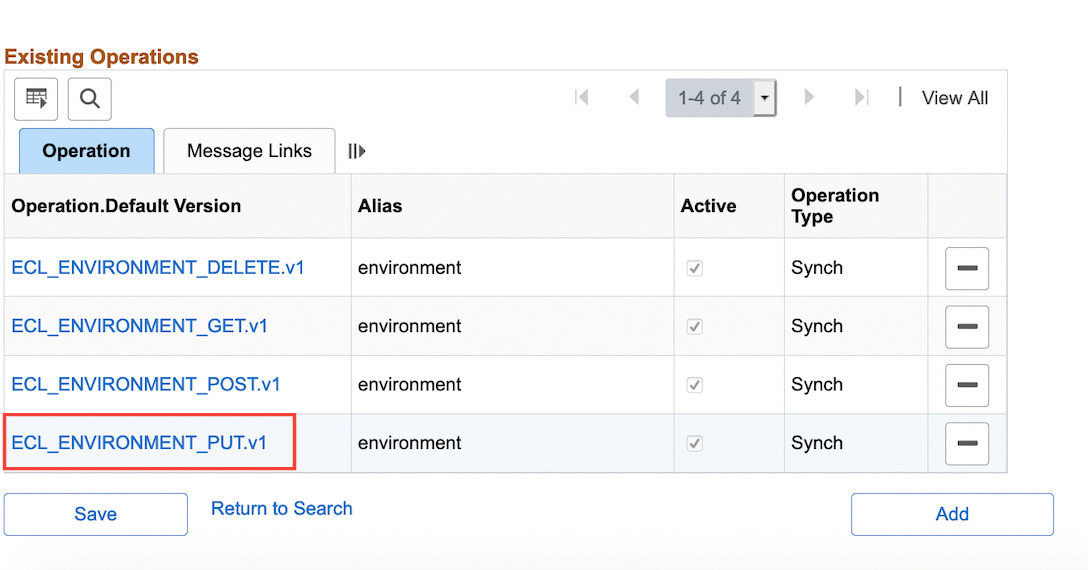The height and width of the screenshot is (570, 1088).
Task: Remove the ECL_ENVIRONMENT_GET.v1 row with minus button
Action: (967, 326)
